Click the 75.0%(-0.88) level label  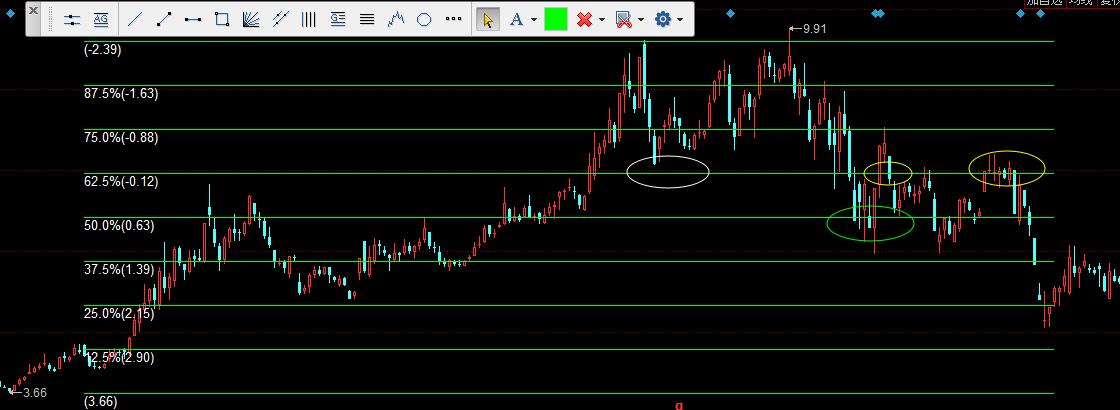tap(121, 138)
